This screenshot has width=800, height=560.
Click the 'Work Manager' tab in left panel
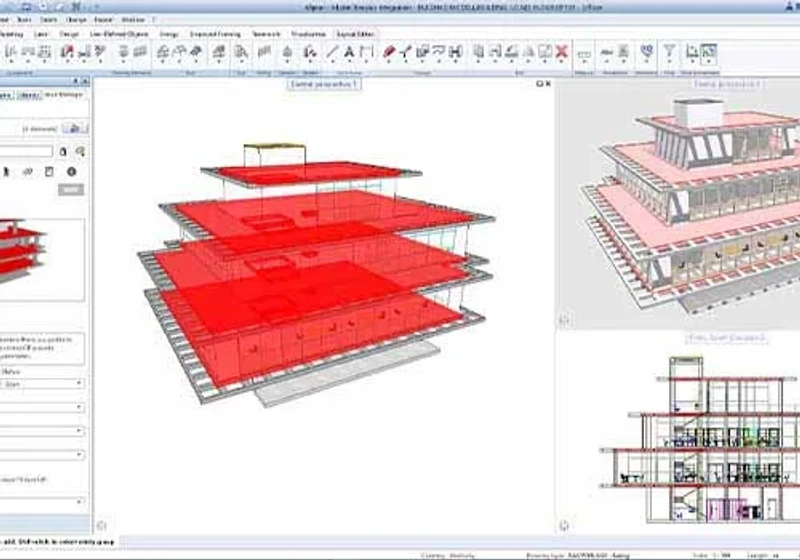click(63, 95)
